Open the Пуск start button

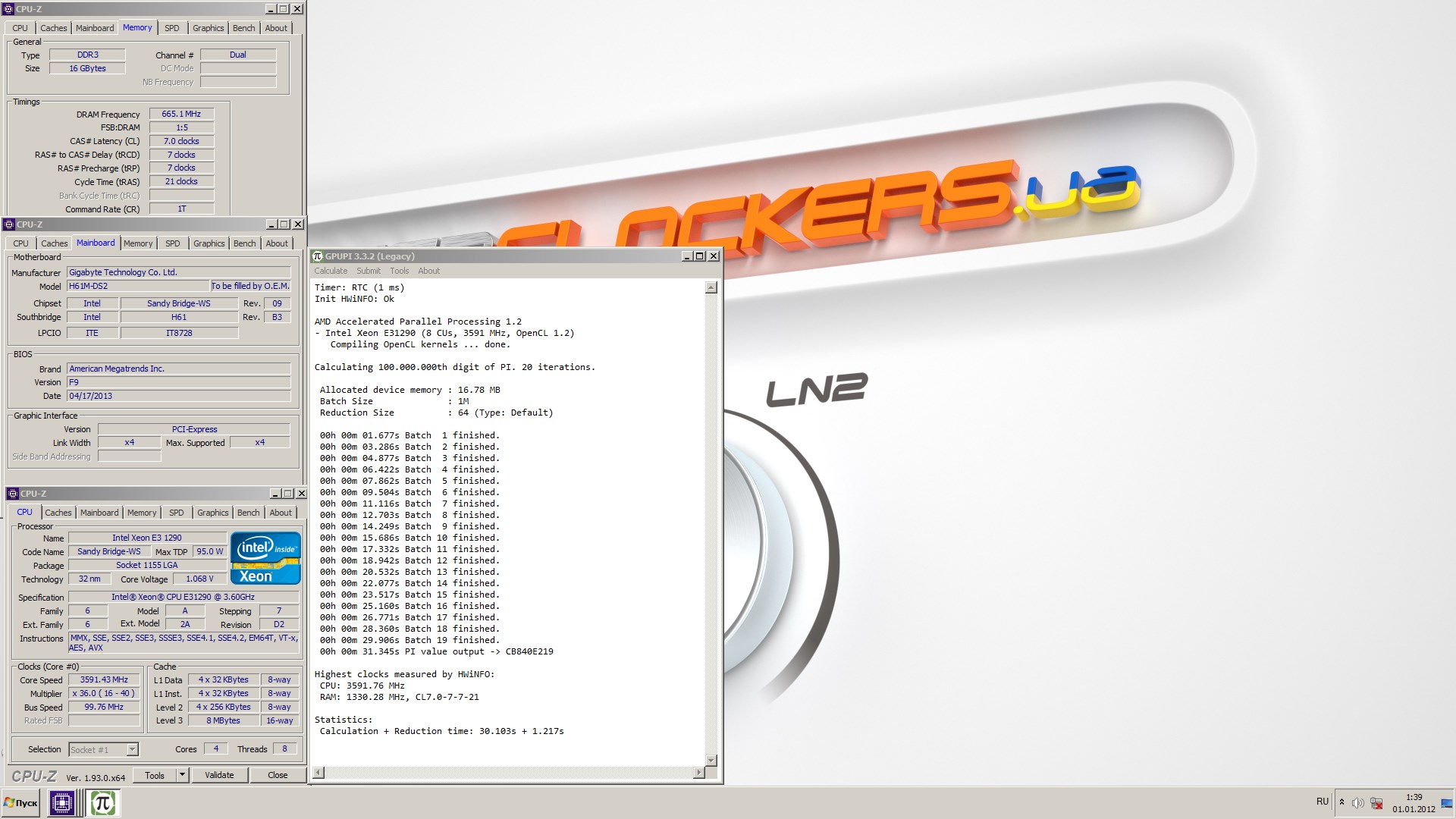click(21, 803)
